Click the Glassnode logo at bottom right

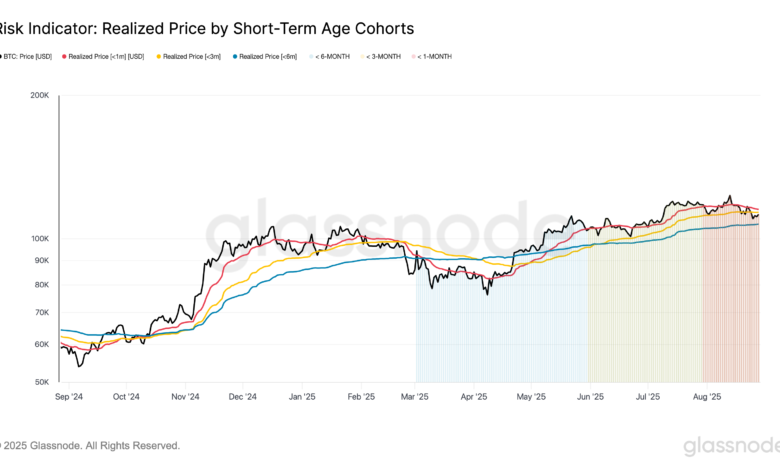click(730, 447)
